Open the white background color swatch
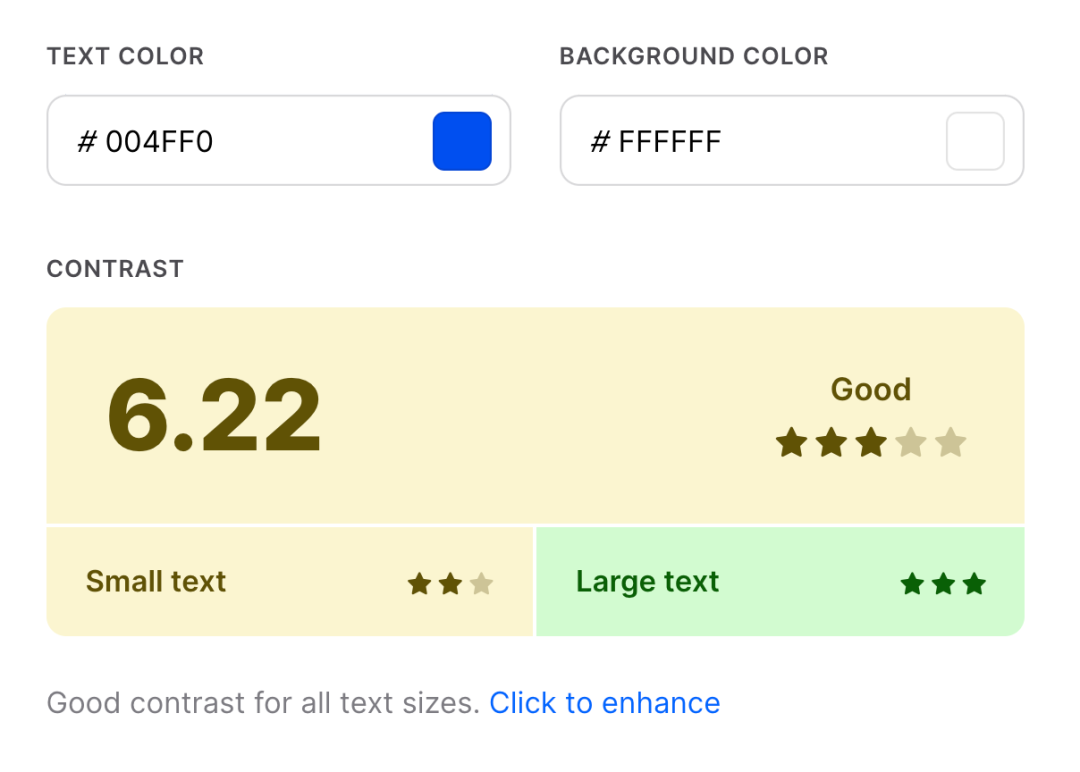Screen dimensions: 1080x772 (975, 141)
